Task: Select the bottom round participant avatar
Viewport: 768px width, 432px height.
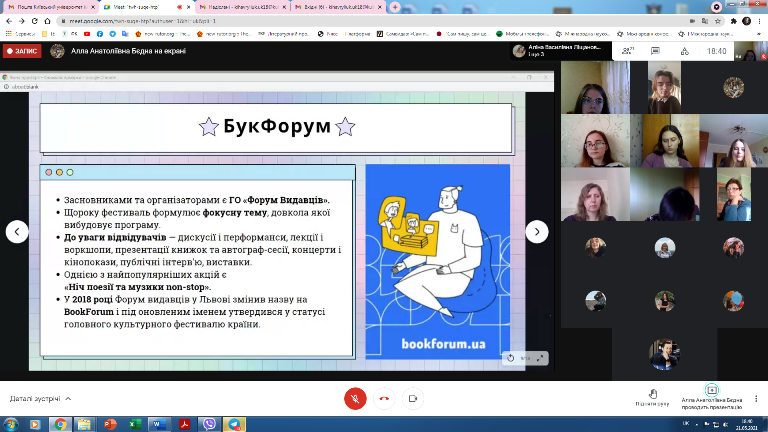Action: coord(664,354)
